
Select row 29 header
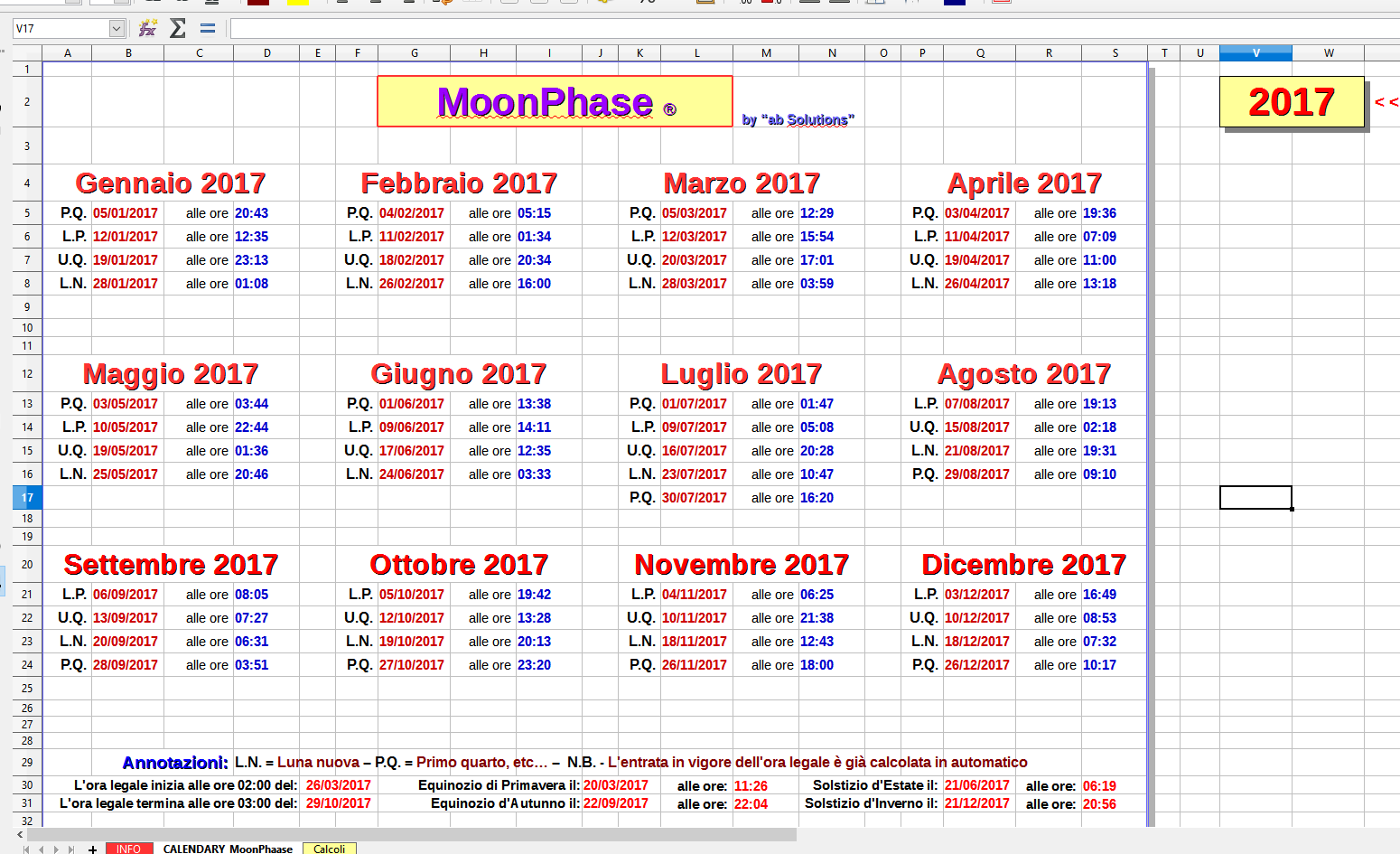[27, 763]
